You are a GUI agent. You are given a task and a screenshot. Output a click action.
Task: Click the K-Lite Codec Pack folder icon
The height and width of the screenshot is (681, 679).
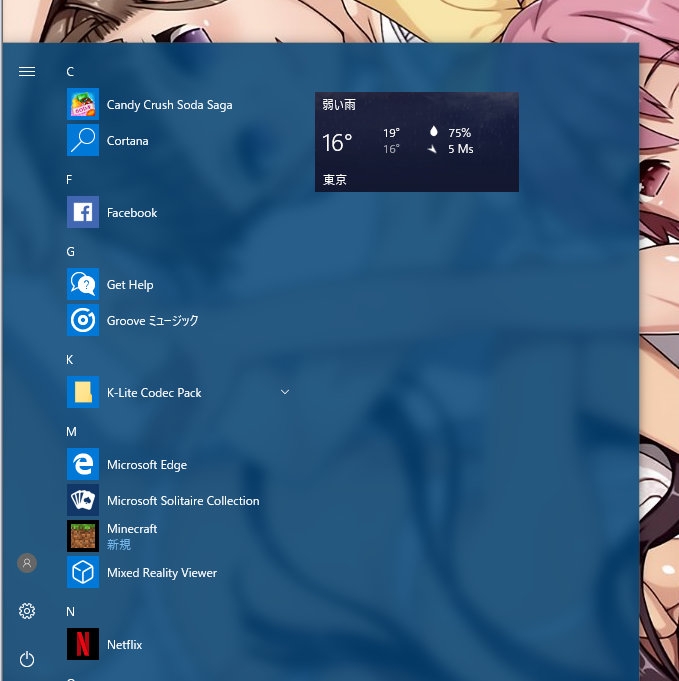pyautogui.click(x=83, y=393)
